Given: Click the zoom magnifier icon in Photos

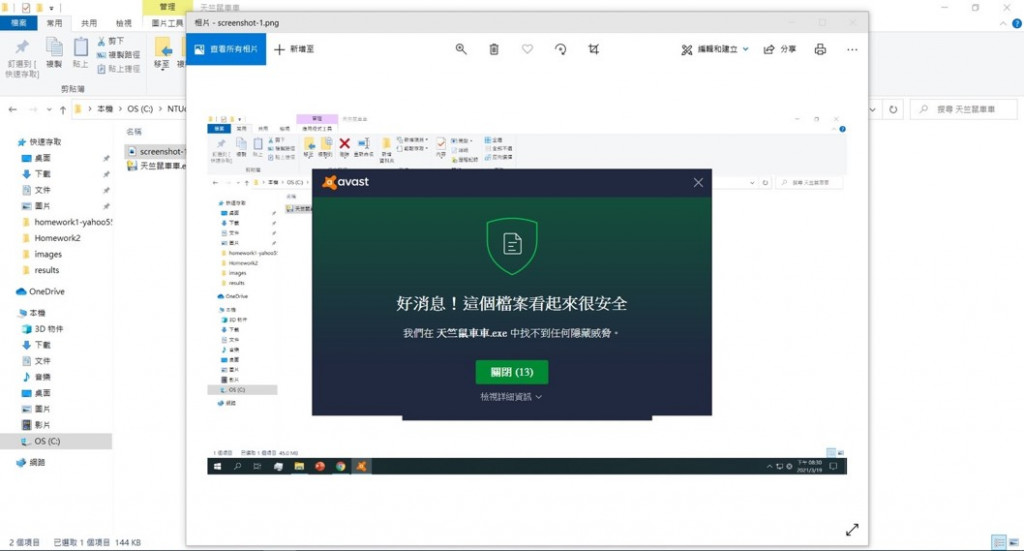Looking at the screenshot, I should point(461,49).
